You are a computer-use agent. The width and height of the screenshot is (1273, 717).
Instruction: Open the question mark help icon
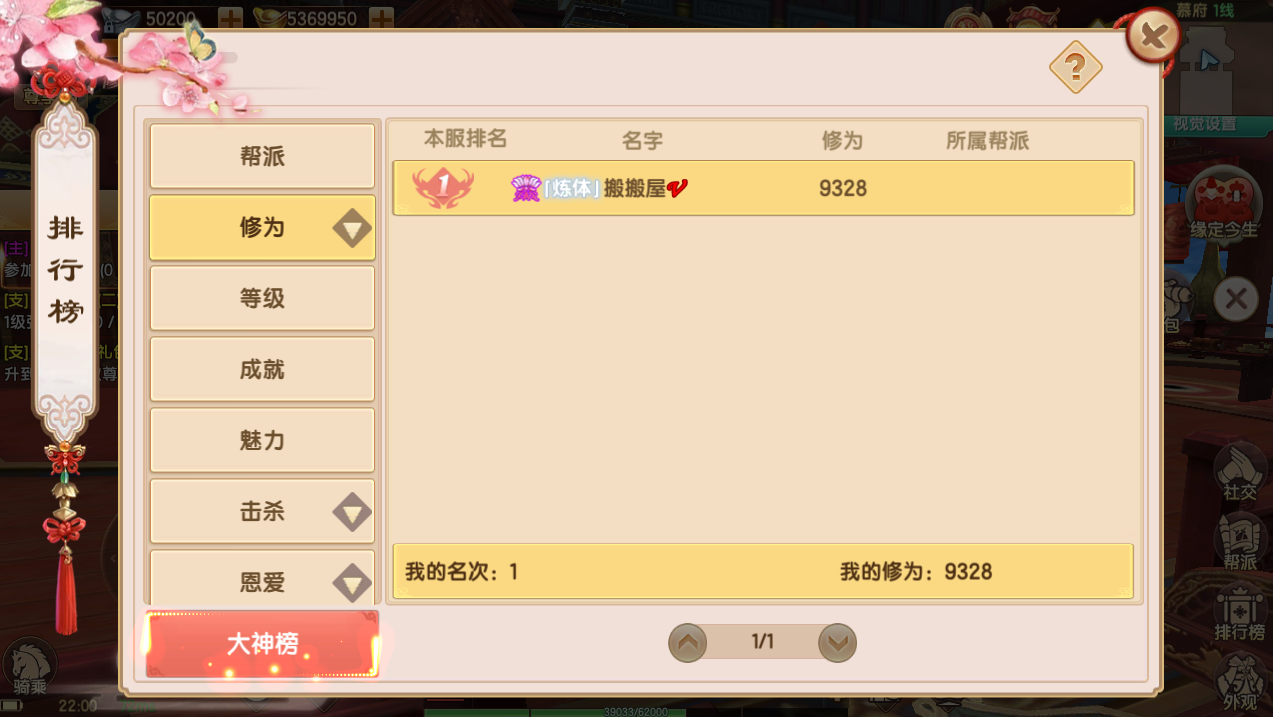pos(1075,68)
